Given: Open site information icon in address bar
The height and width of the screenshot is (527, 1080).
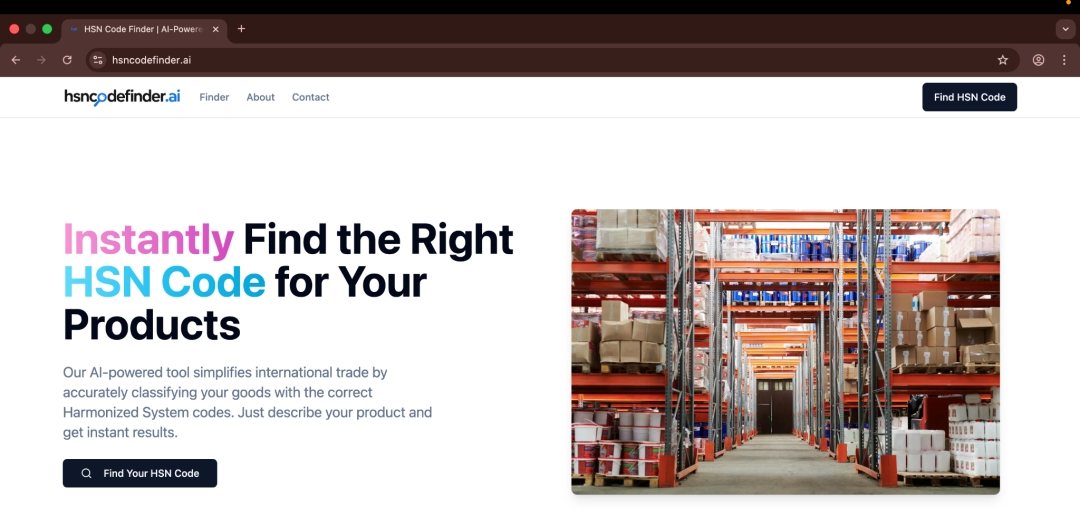Looking at the screenshot, I should [x=98, y=60].
